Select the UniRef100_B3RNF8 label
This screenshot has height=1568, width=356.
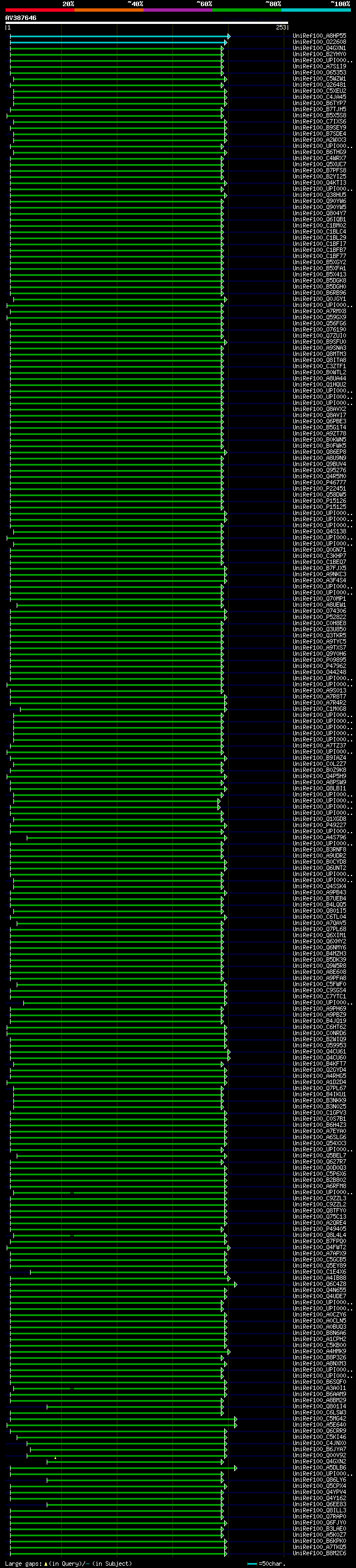pyautogui.click(x=319, y=849)
